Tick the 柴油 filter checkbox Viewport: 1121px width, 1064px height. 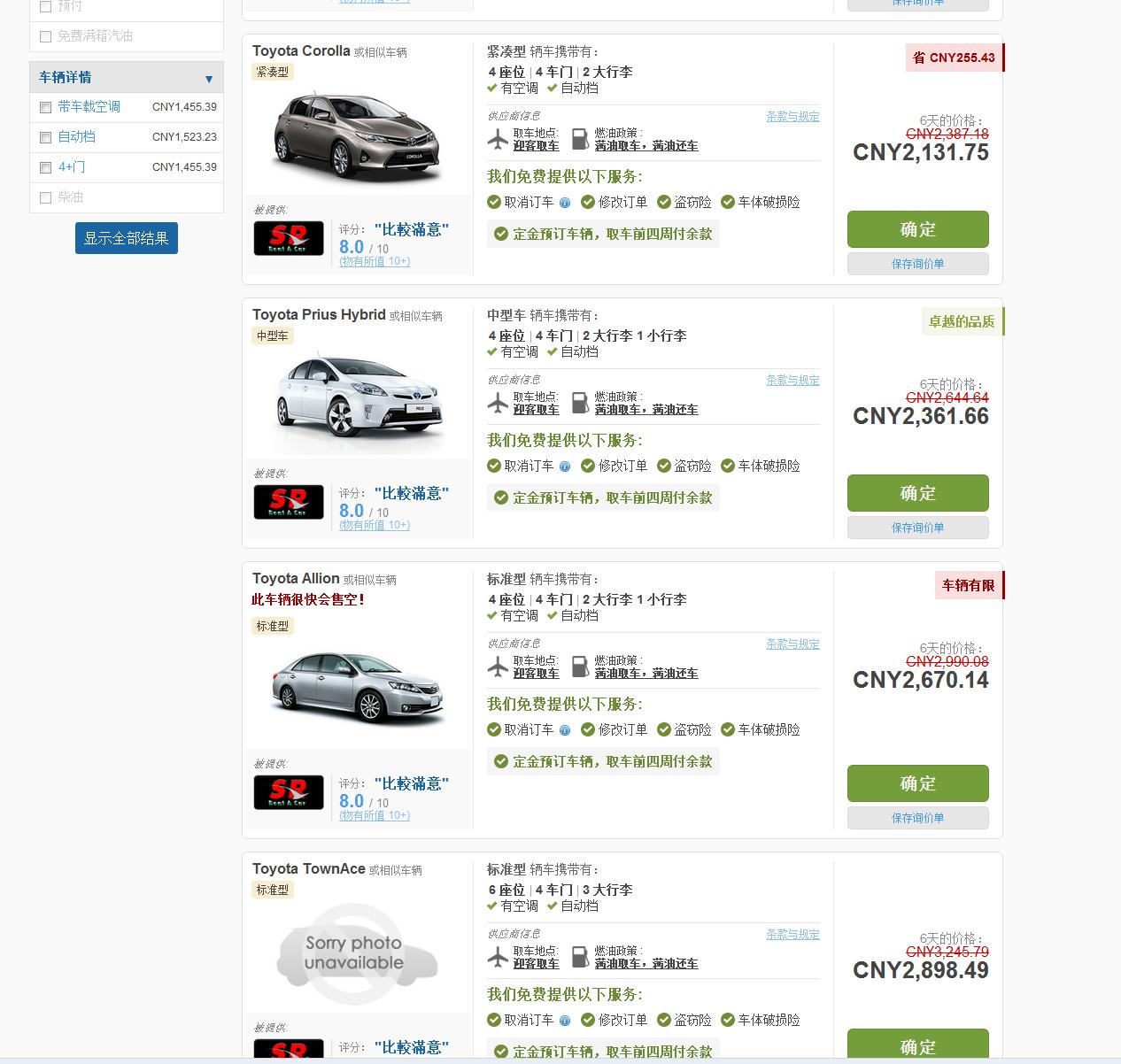[45, 198]
